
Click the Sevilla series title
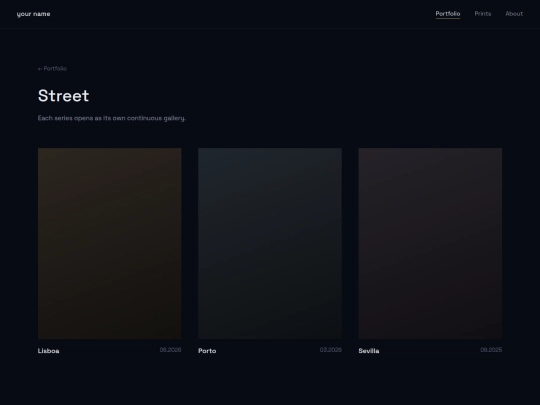pos(369,351)
